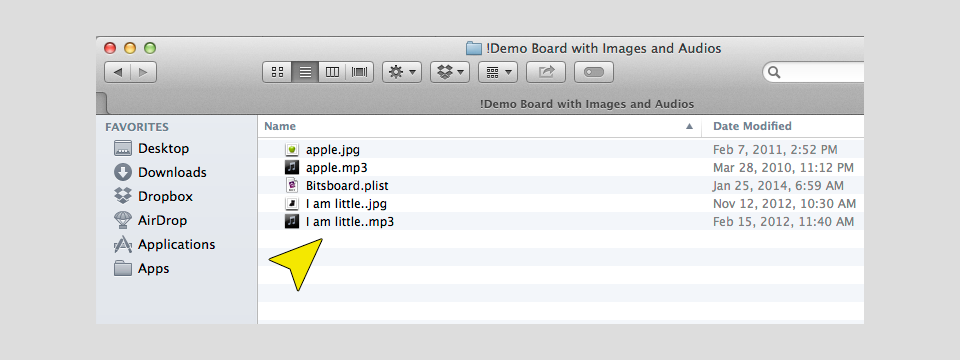Select the '!Demo Board with Images and Audios' tab
This screenshot has height=360, width=960.
pyautogui.click(x=587, y=103)
